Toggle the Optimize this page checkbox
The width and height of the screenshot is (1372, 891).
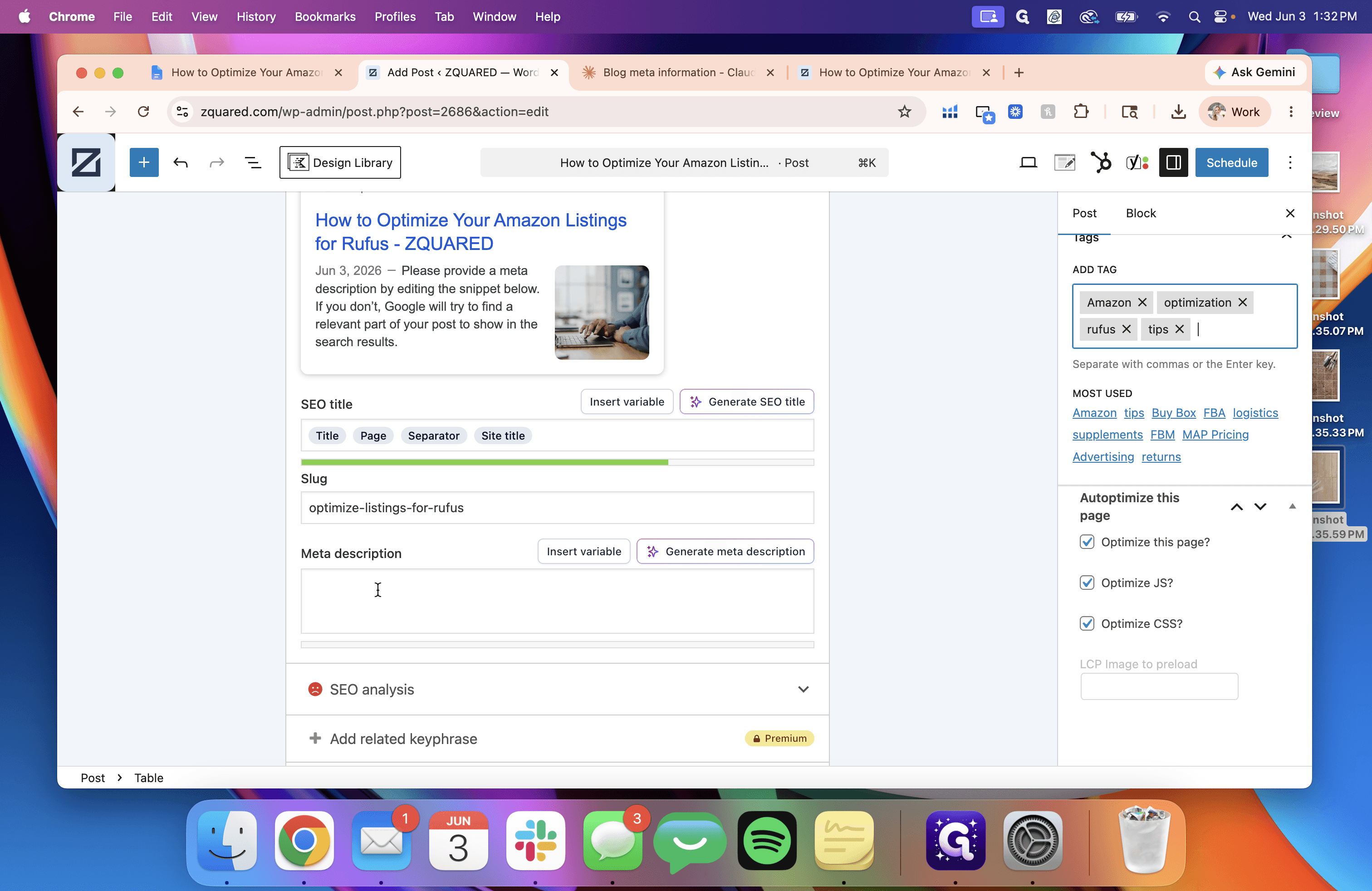(1087, 542)
